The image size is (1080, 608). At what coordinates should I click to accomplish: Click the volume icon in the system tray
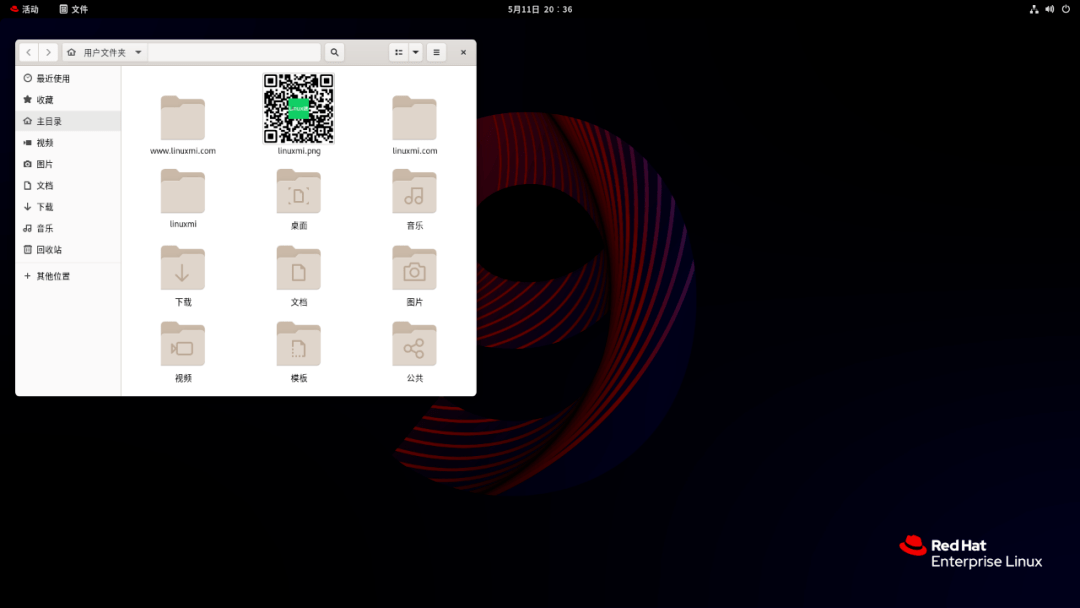(x=1049, y=9)
